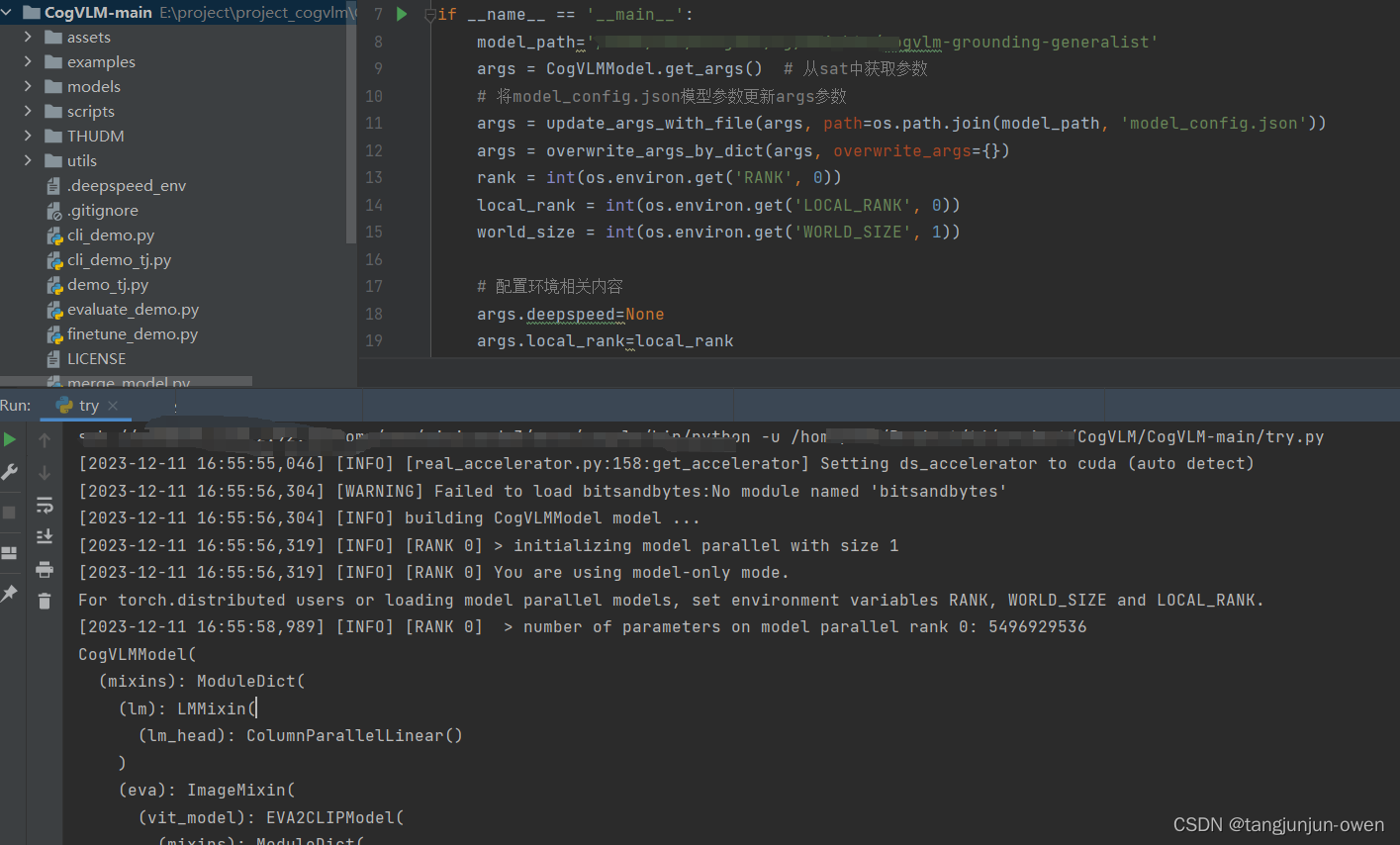
Task: Click '(lm_head): ColumnParallelLinear()' output line
Action: [x=300, y=735]
